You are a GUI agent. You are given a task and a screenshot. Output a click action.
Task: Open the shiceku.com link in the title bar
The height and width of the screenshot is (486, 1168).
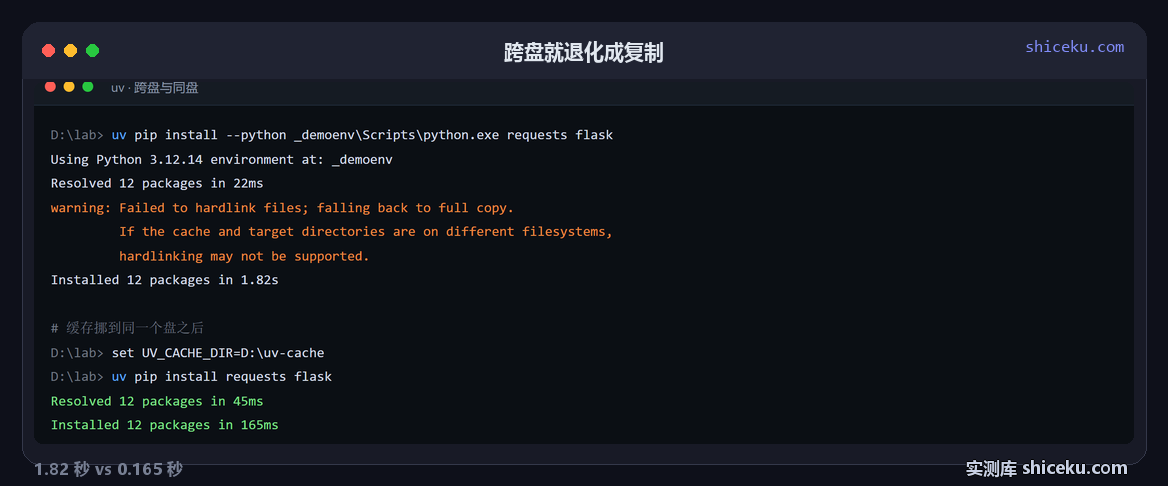1074,47
